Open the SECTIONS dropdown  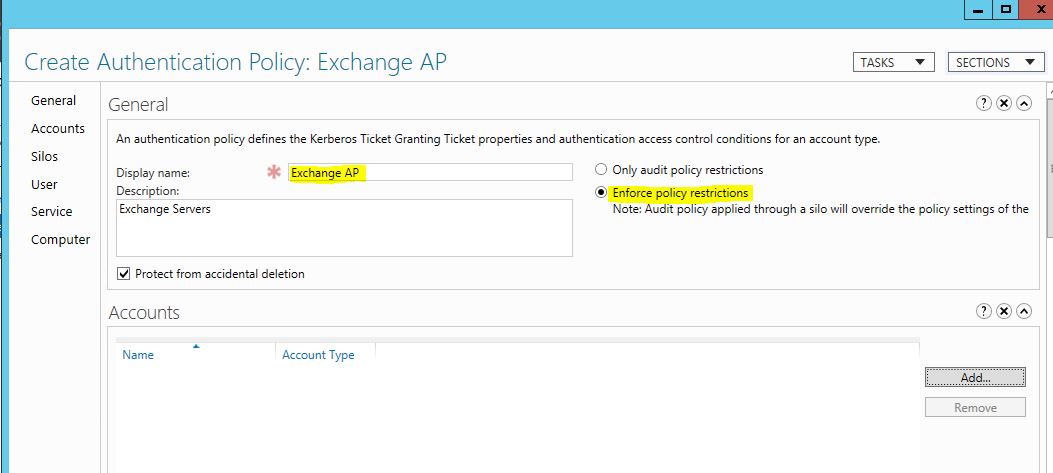pyautogui.click(x=996, y=62)
